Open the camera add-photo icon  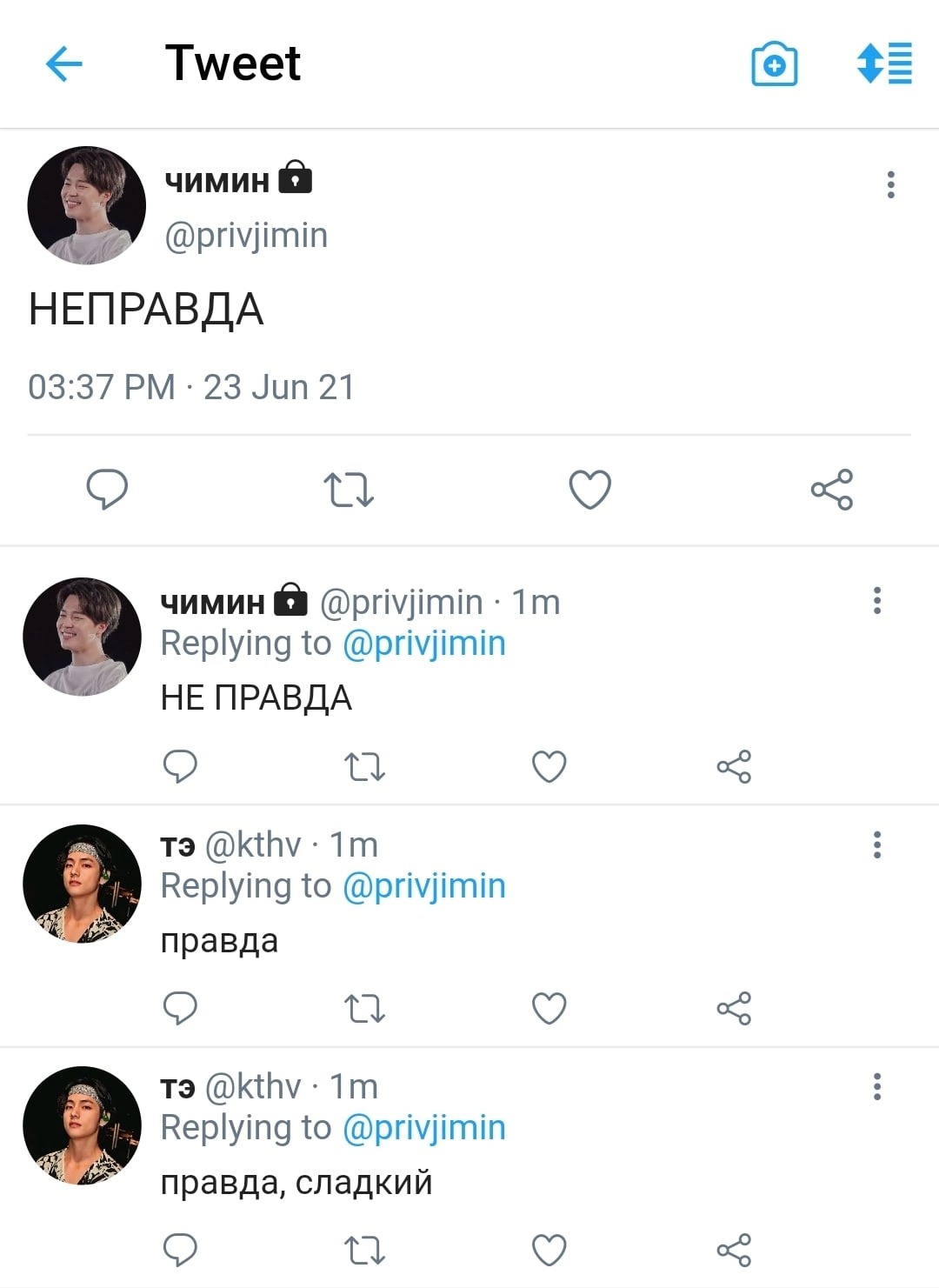[774, 63]
